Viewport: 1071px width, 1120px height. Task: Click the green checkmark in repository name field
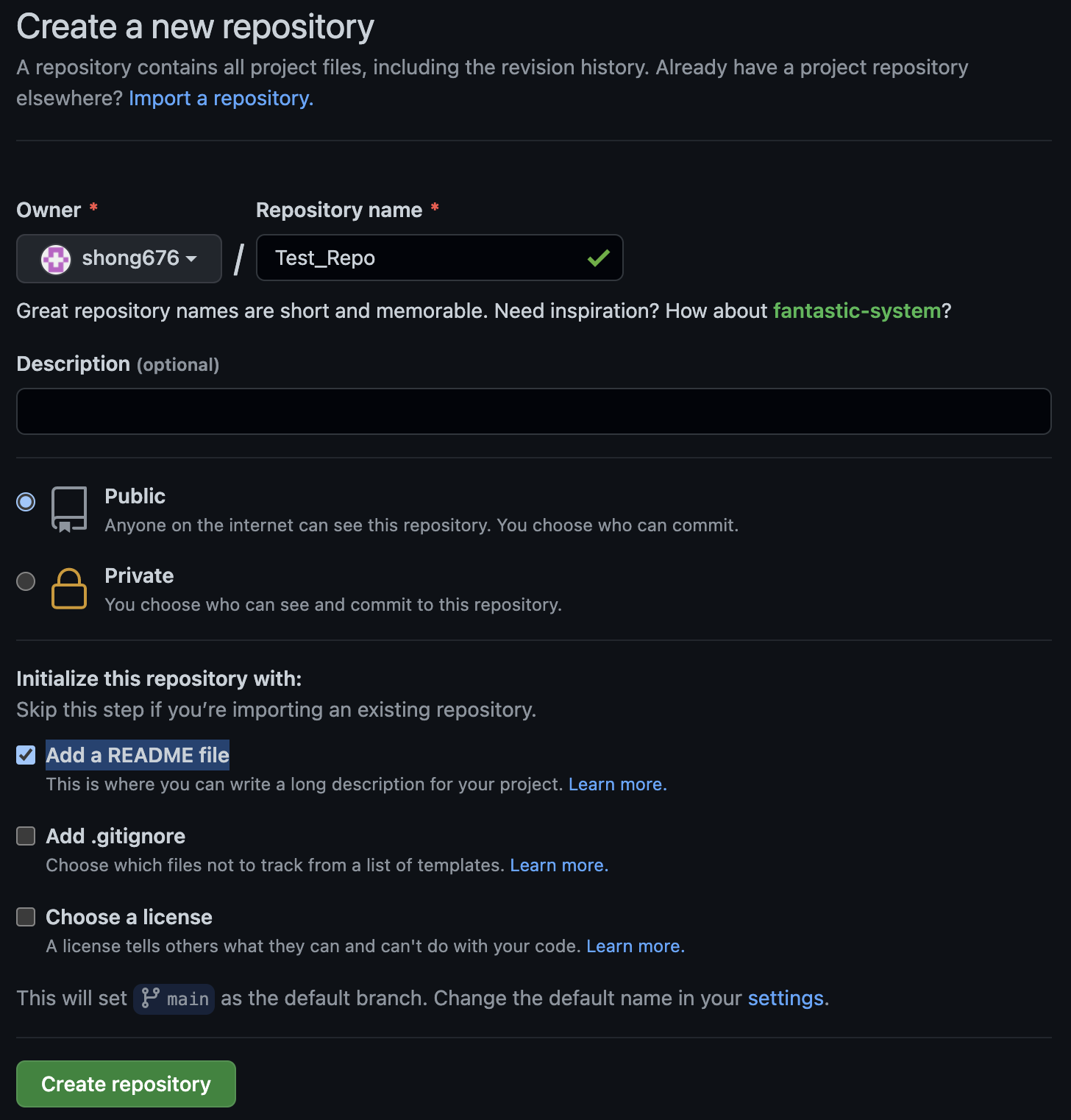tap(598, 258)
